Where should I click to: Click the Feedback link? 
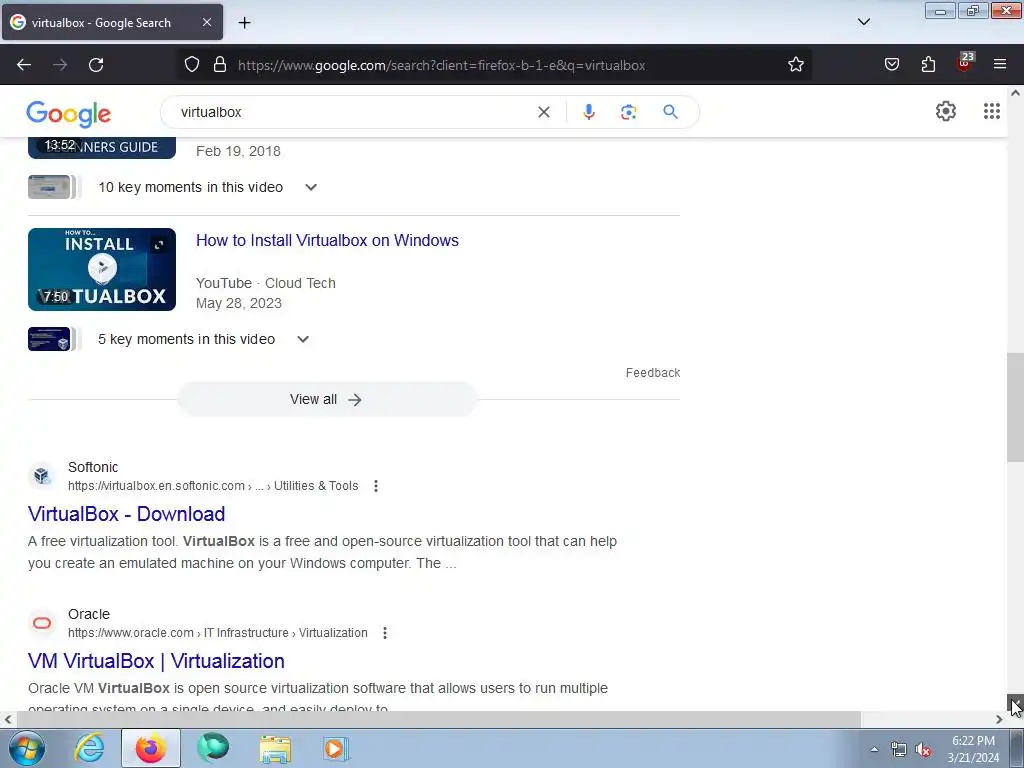tap(652, 373)
